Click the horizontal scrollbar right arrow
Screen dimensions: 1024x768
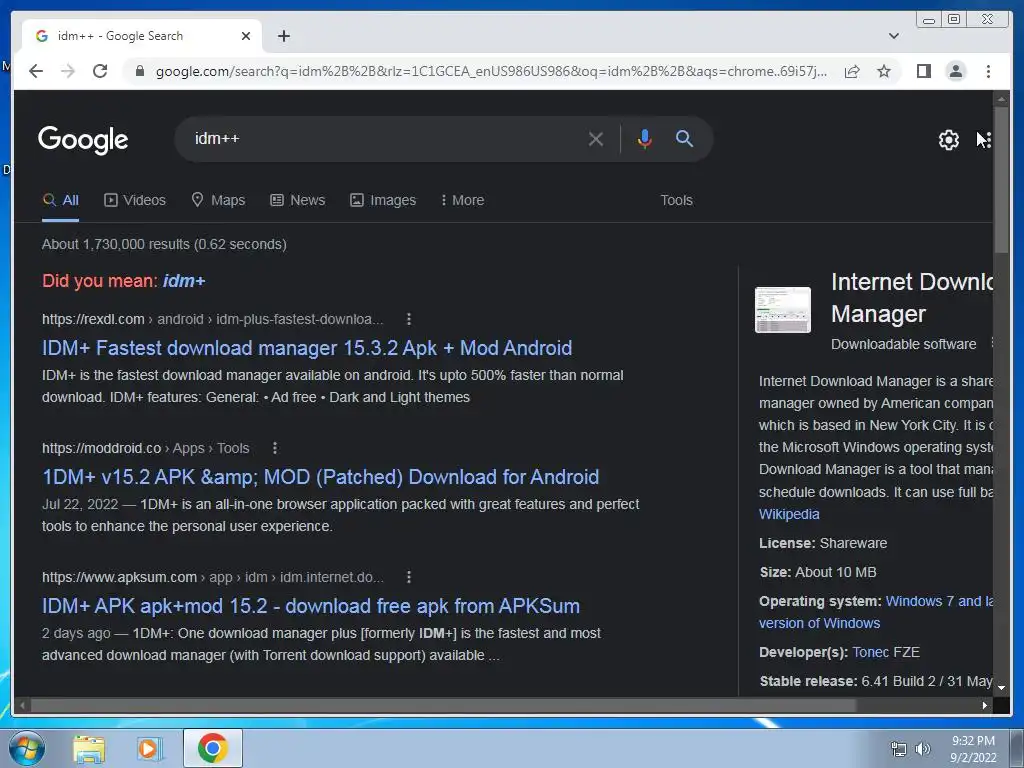(x=985, y=705)
